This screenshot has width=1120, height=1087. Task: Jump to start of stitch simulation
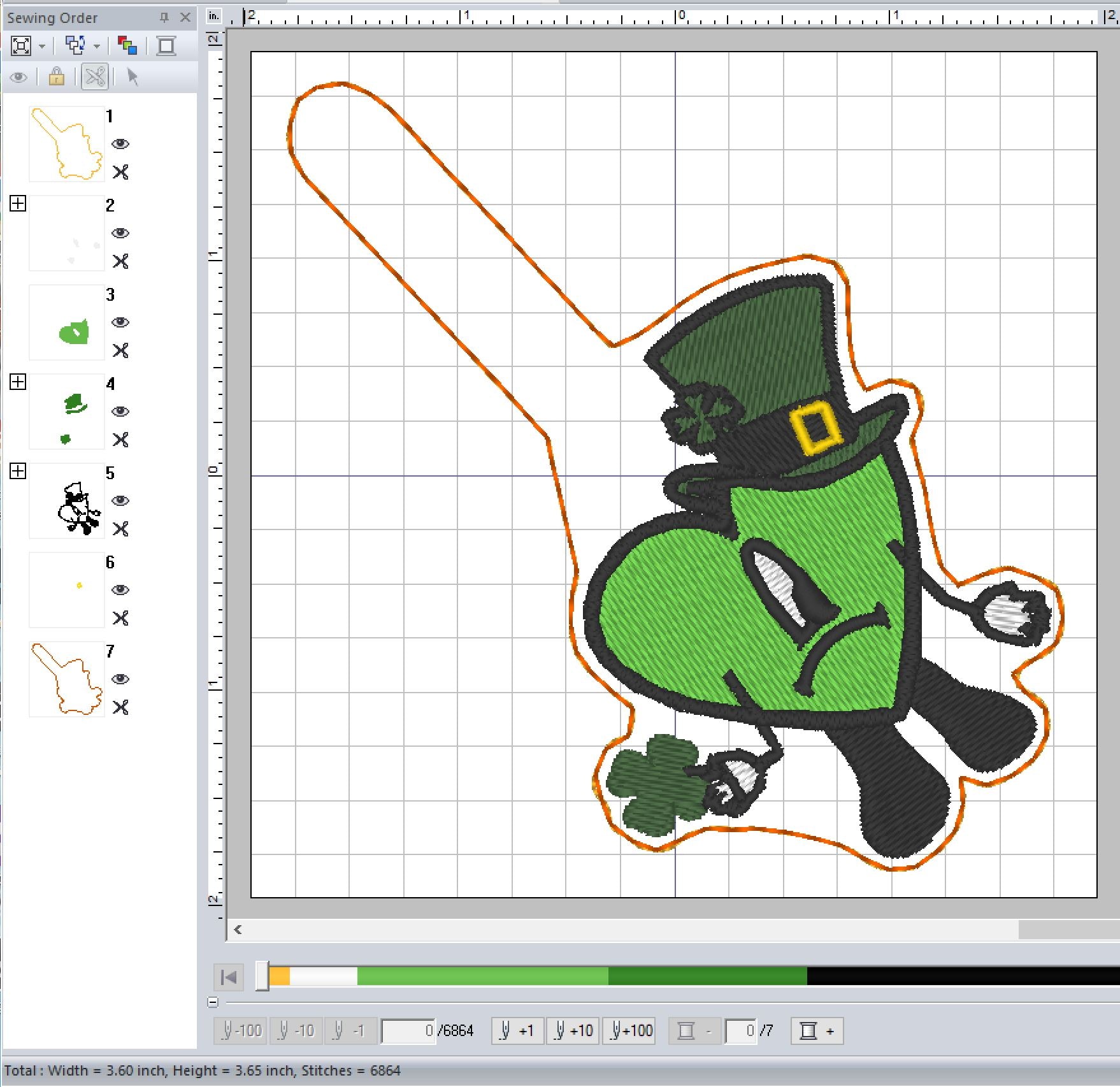tap(229, 977)
